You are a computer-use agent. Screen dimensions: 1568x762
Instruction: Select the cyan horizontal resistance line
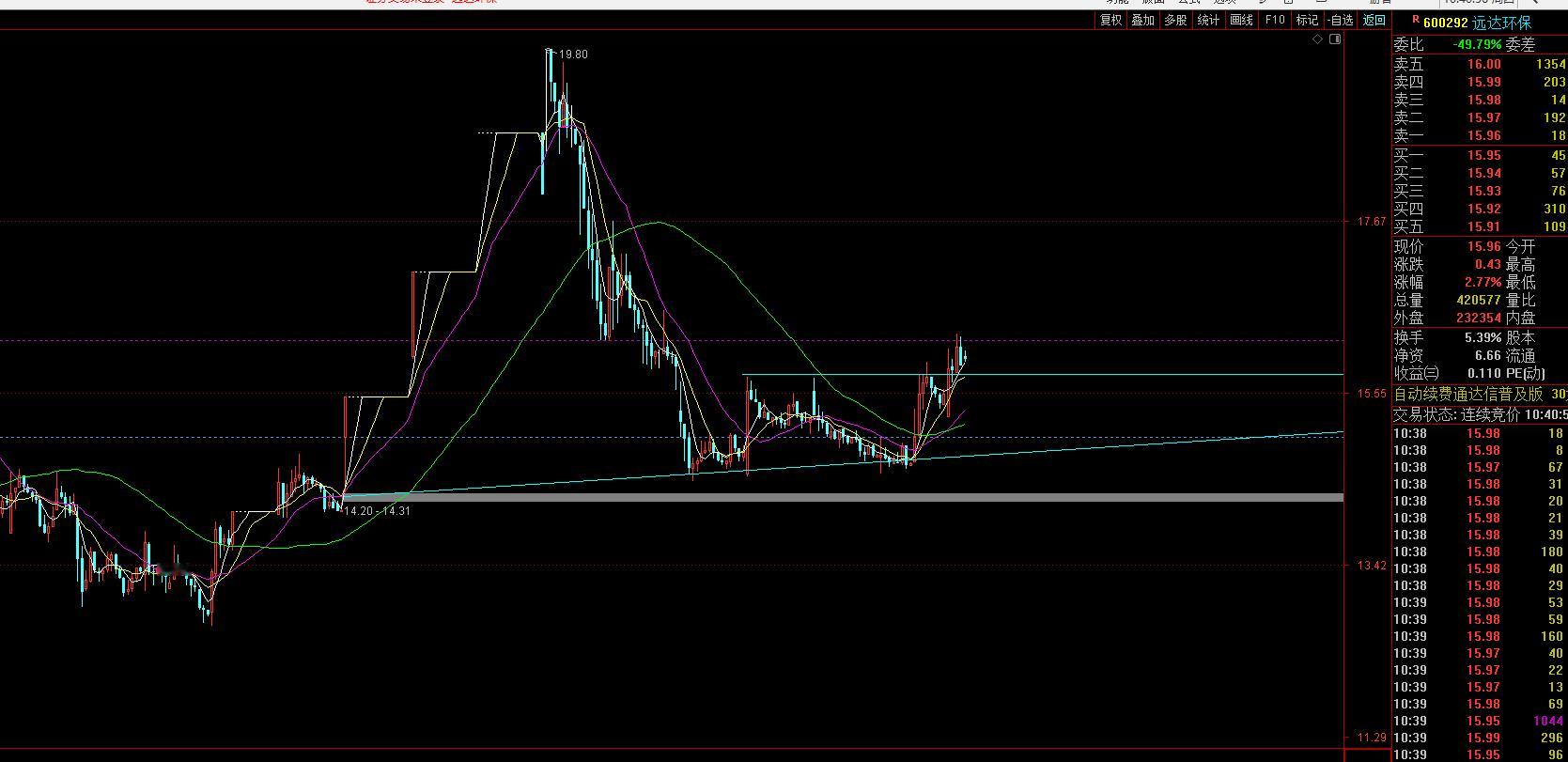point(1043,375)
